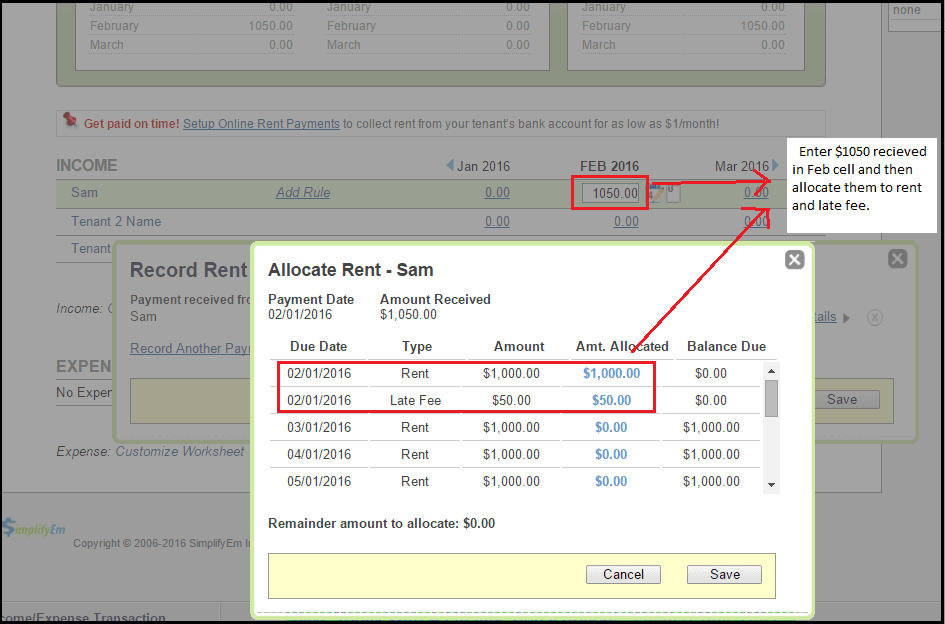Save the rent allocation

tap(724, 574)
